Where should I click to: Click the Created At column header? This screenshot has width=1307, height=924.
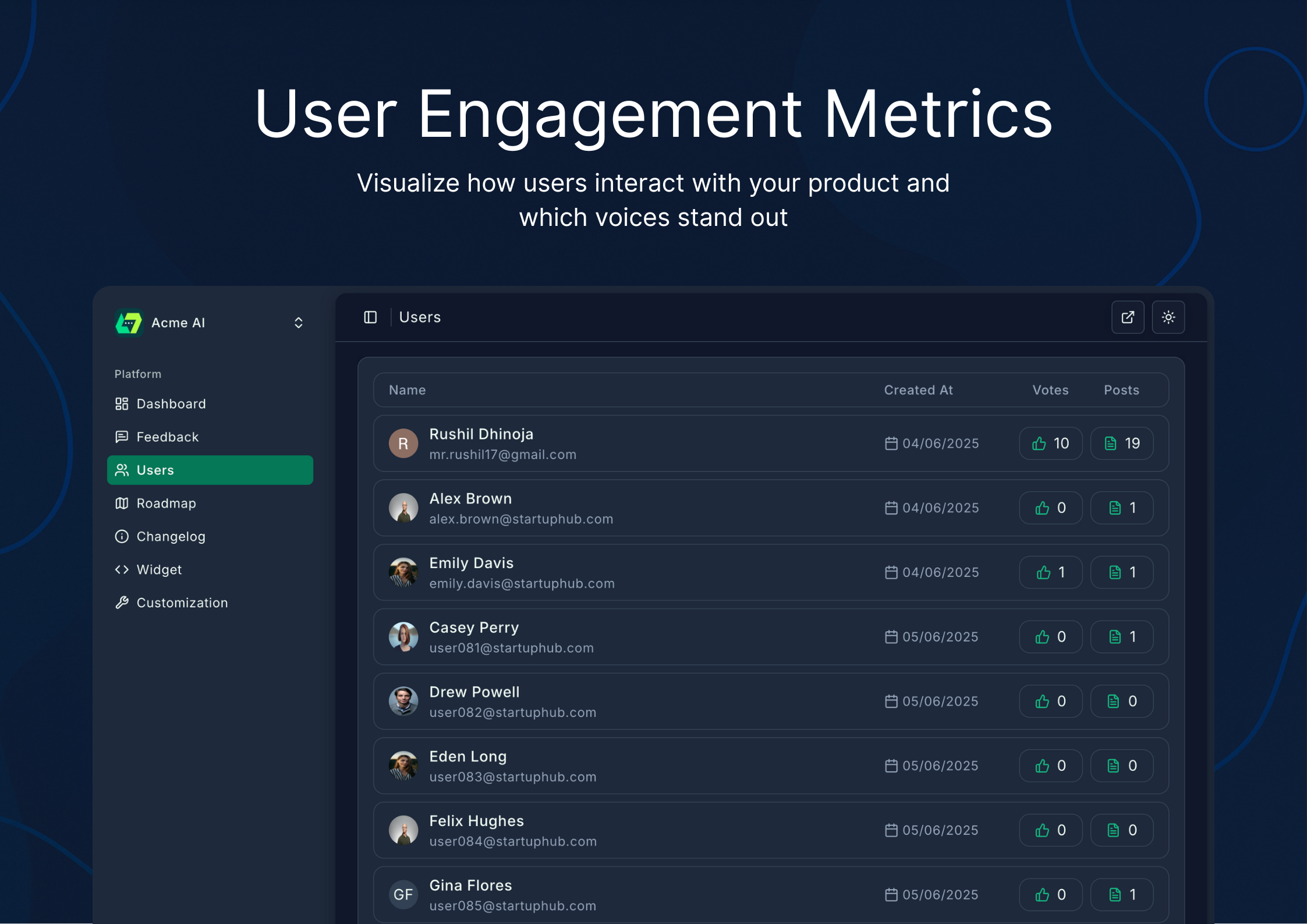[918, 391]
